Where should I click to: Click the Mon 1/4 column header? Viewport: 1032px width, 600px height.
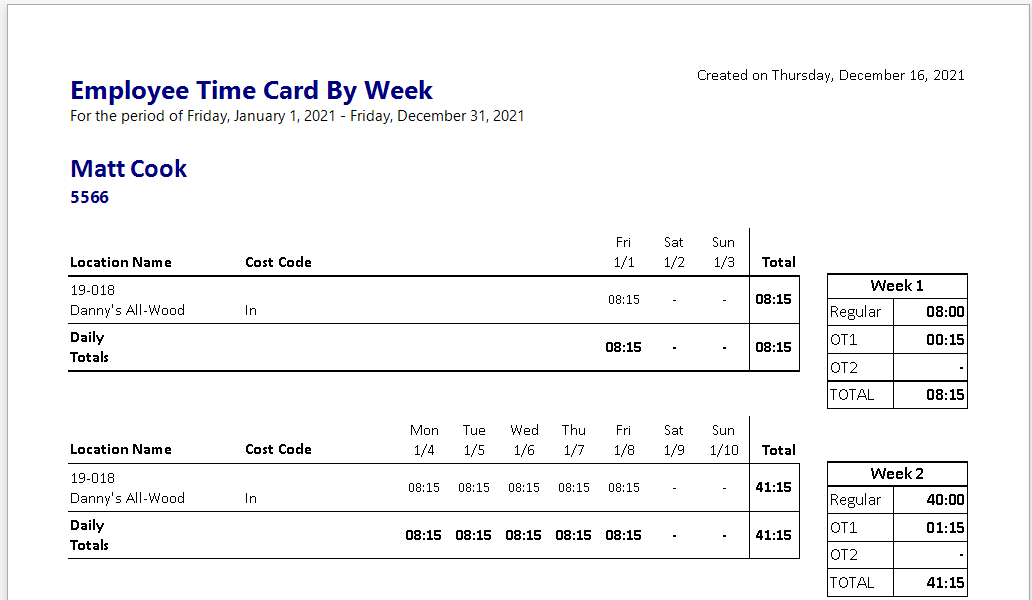pyautogui.click(x=424, y=440)
